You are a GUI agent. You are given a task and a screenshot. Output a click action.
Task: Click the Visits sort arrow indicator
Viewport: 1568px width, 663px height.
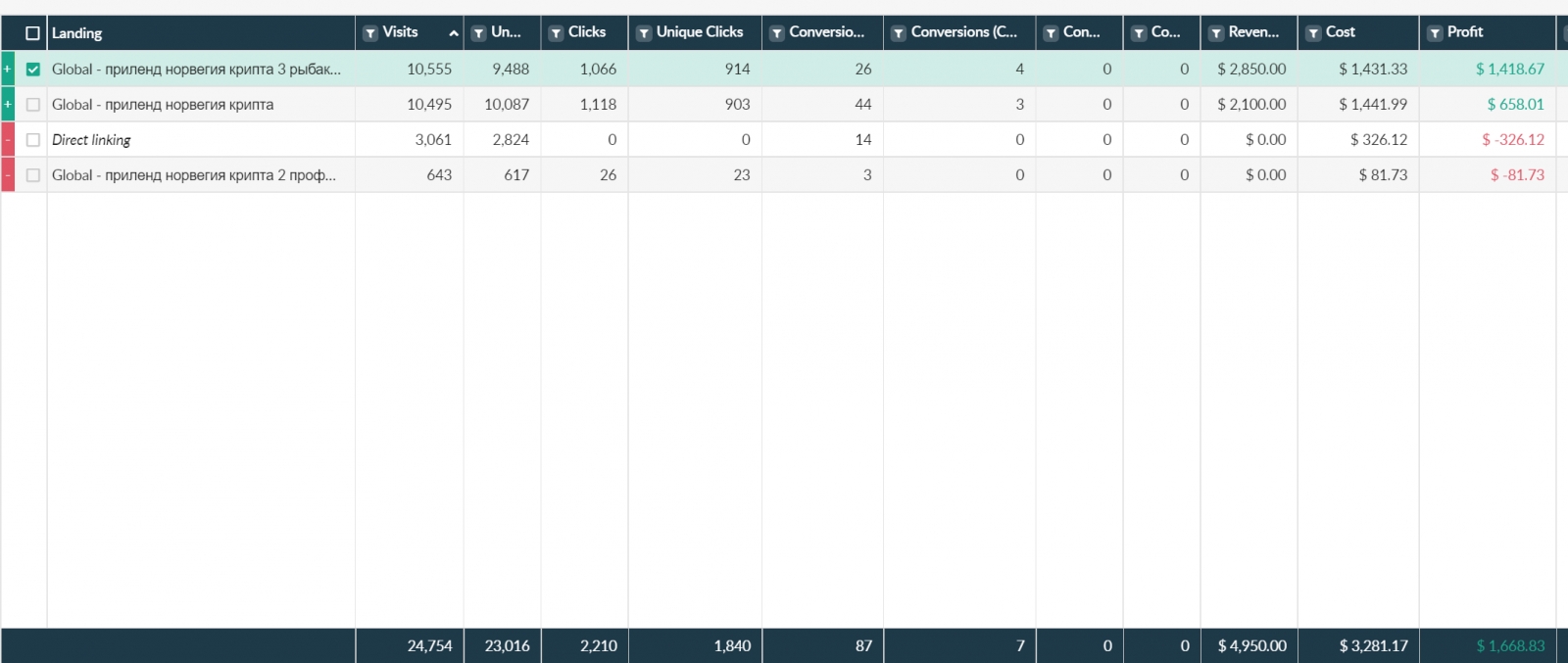(454, 33)
